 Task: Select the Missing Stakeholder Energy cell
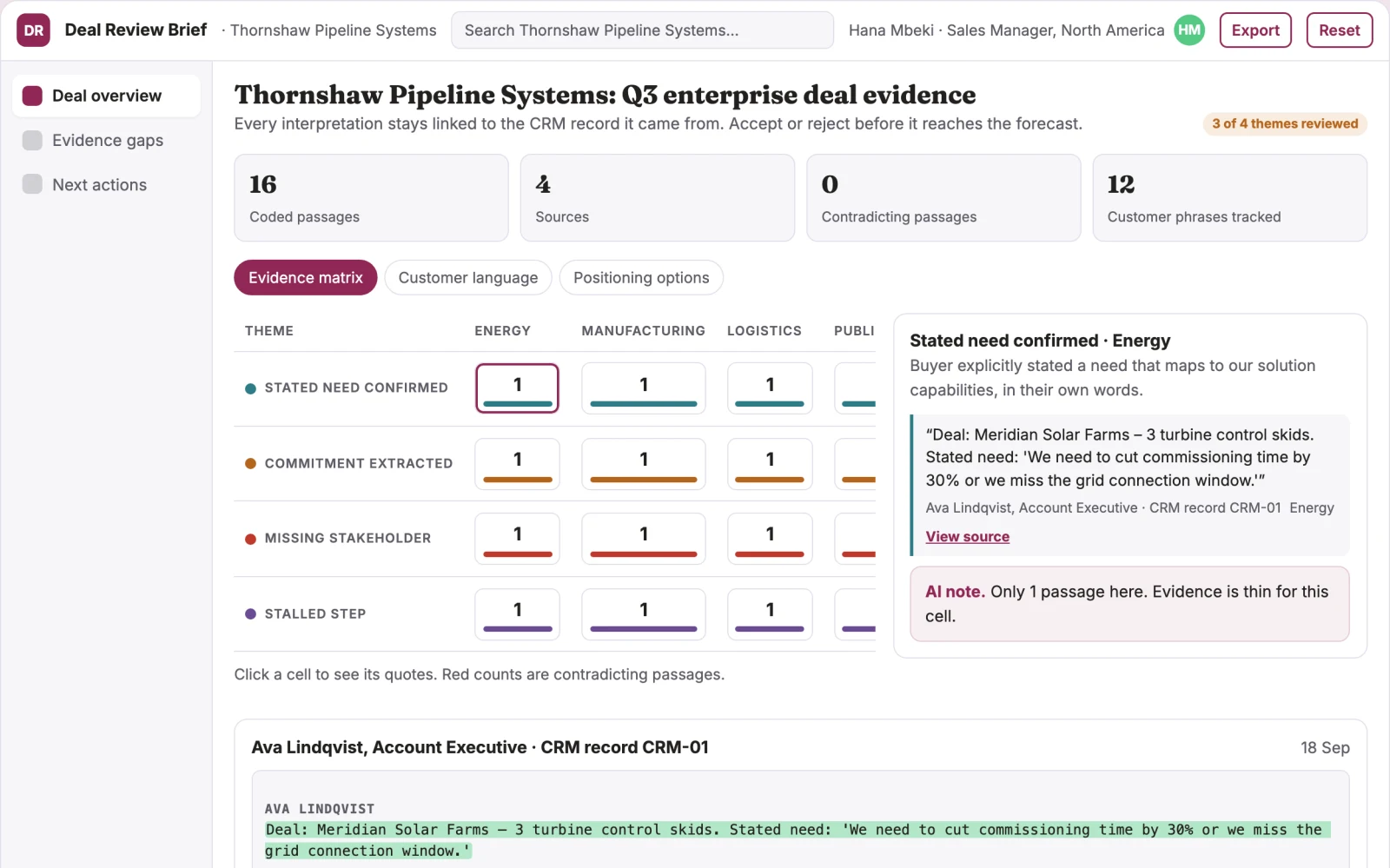click(x=517, y=539)
